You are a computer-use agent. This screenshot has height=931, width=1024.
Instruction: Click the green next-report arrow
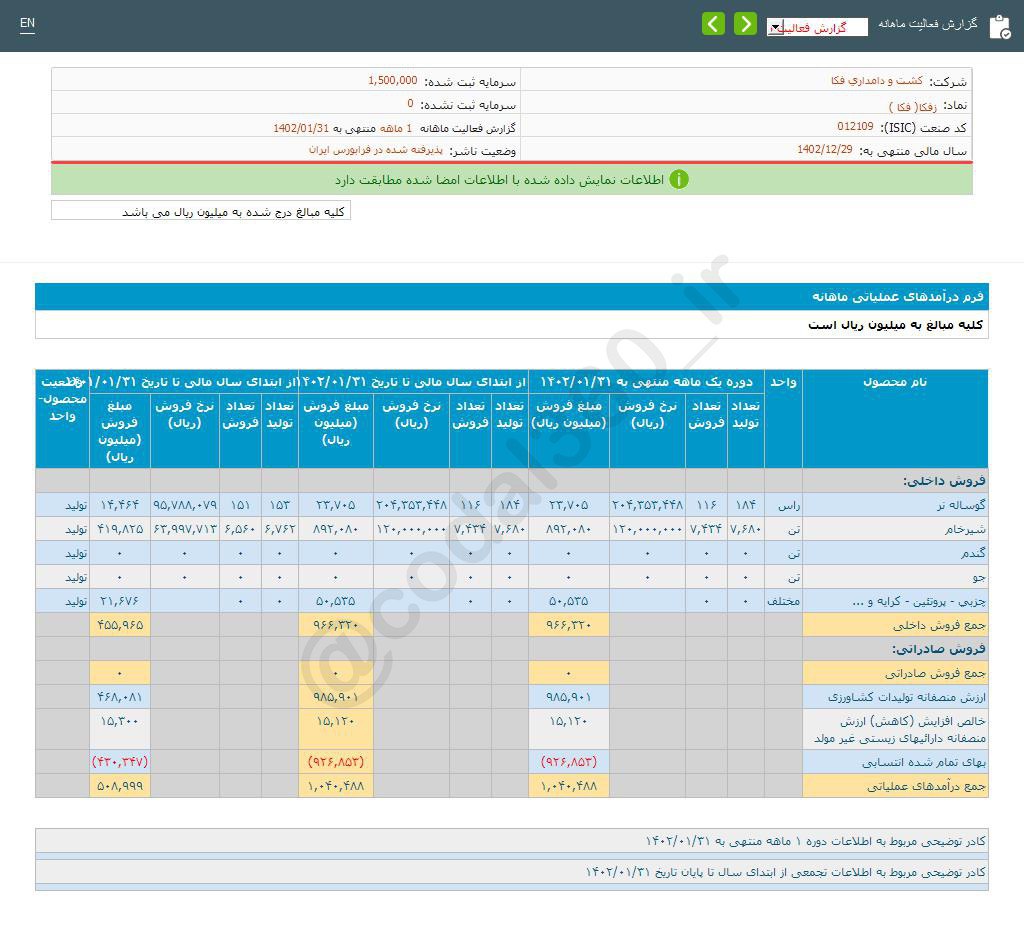[745, 22]
